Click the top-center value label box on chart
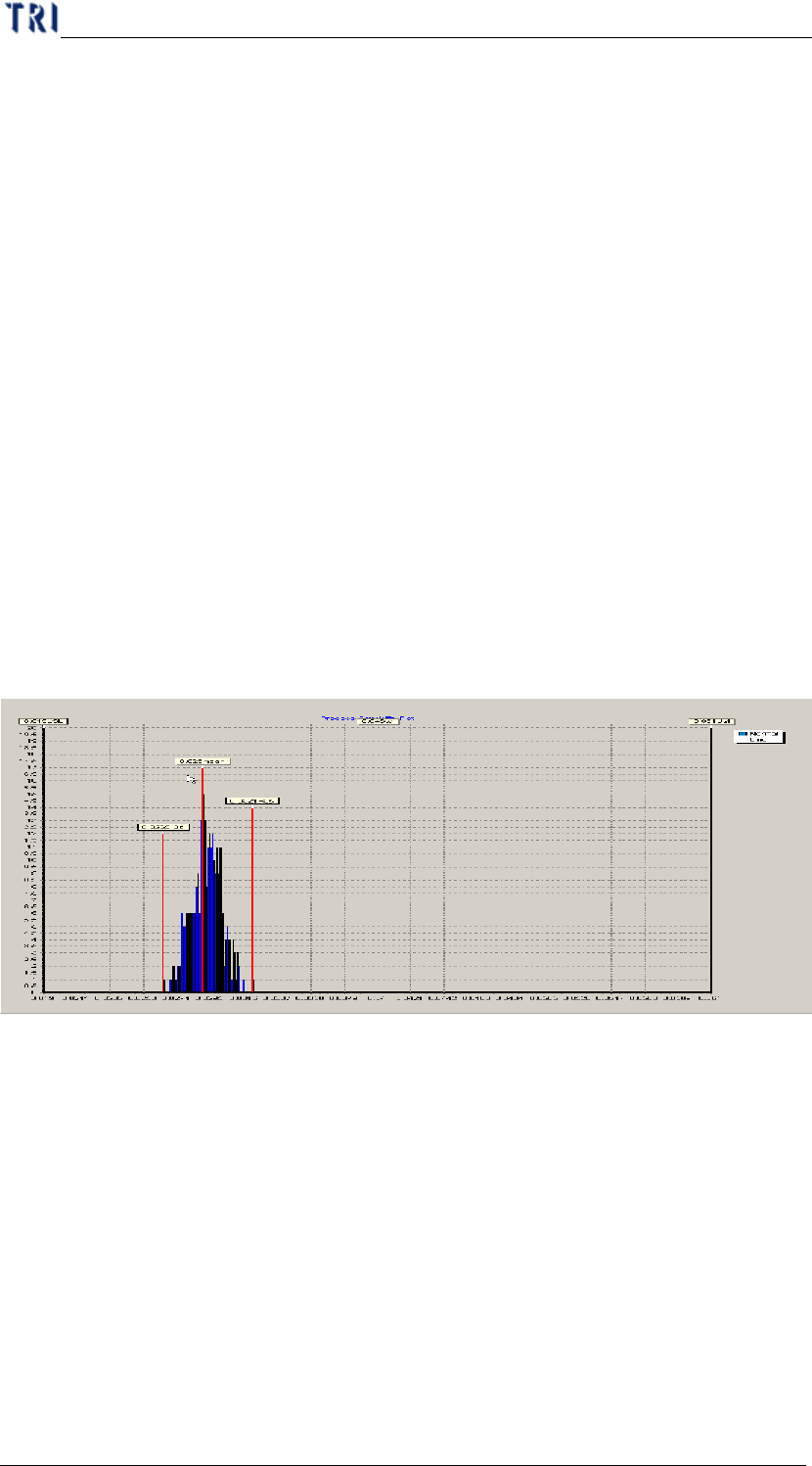Image resolution: width=812 pixels, height=1466 pixels. pyautogui.click(x=378, y=721)
